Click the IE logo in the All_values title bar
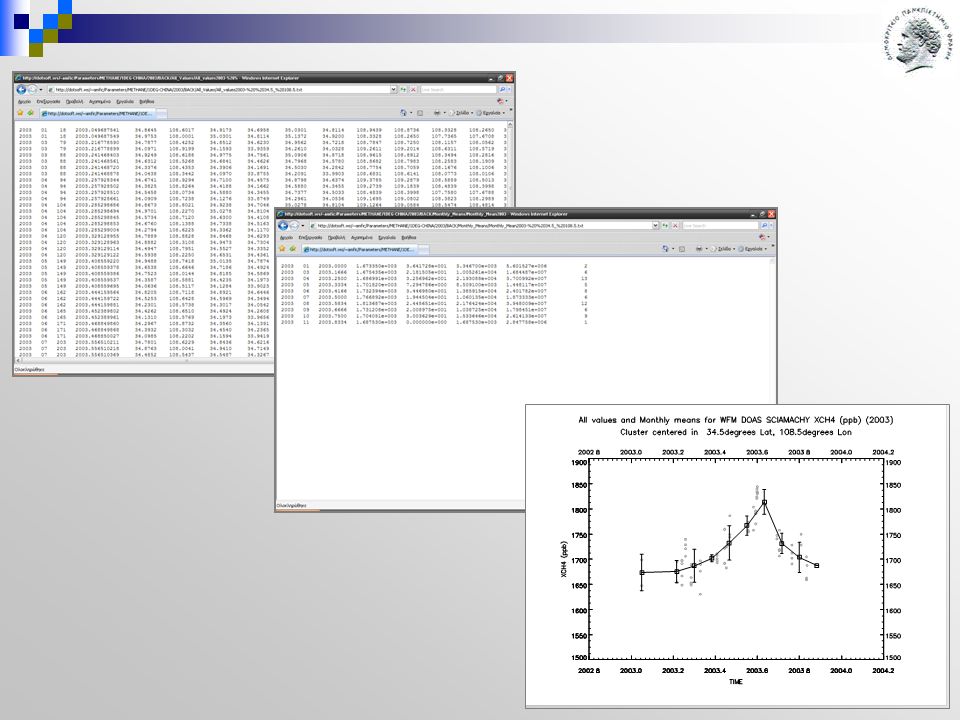The width and height of the screenshot is (960, 720). click(x=18, y=78)
